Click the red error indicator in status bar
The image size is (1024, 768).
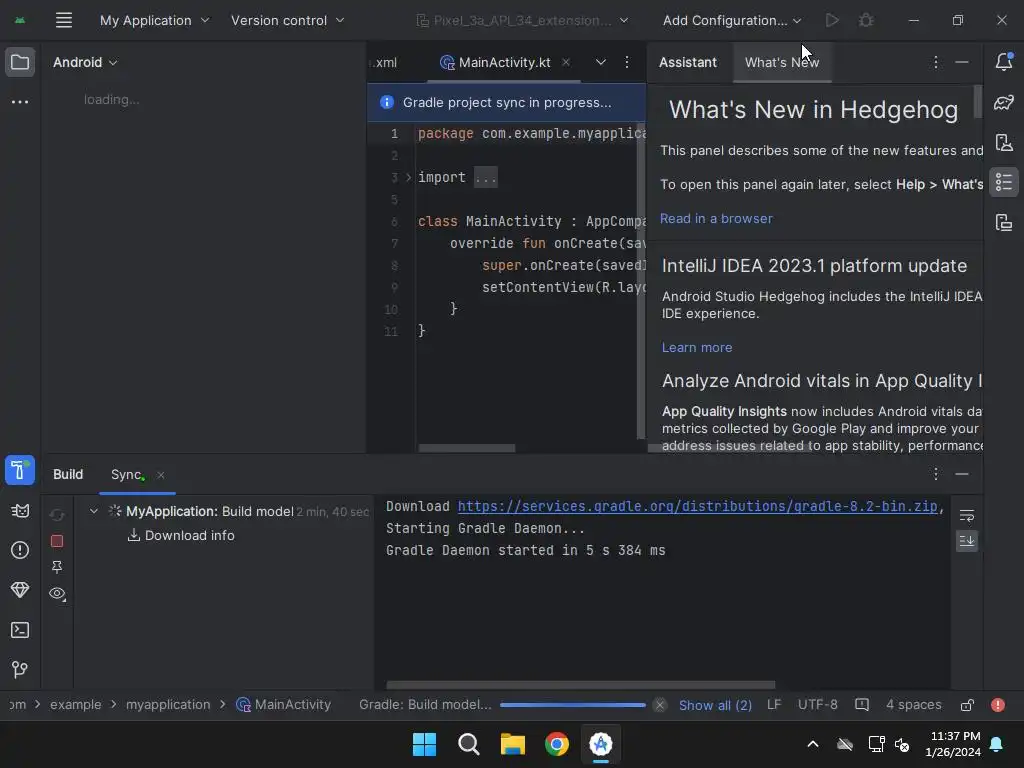pyautogui.click(x=997, y=705)
